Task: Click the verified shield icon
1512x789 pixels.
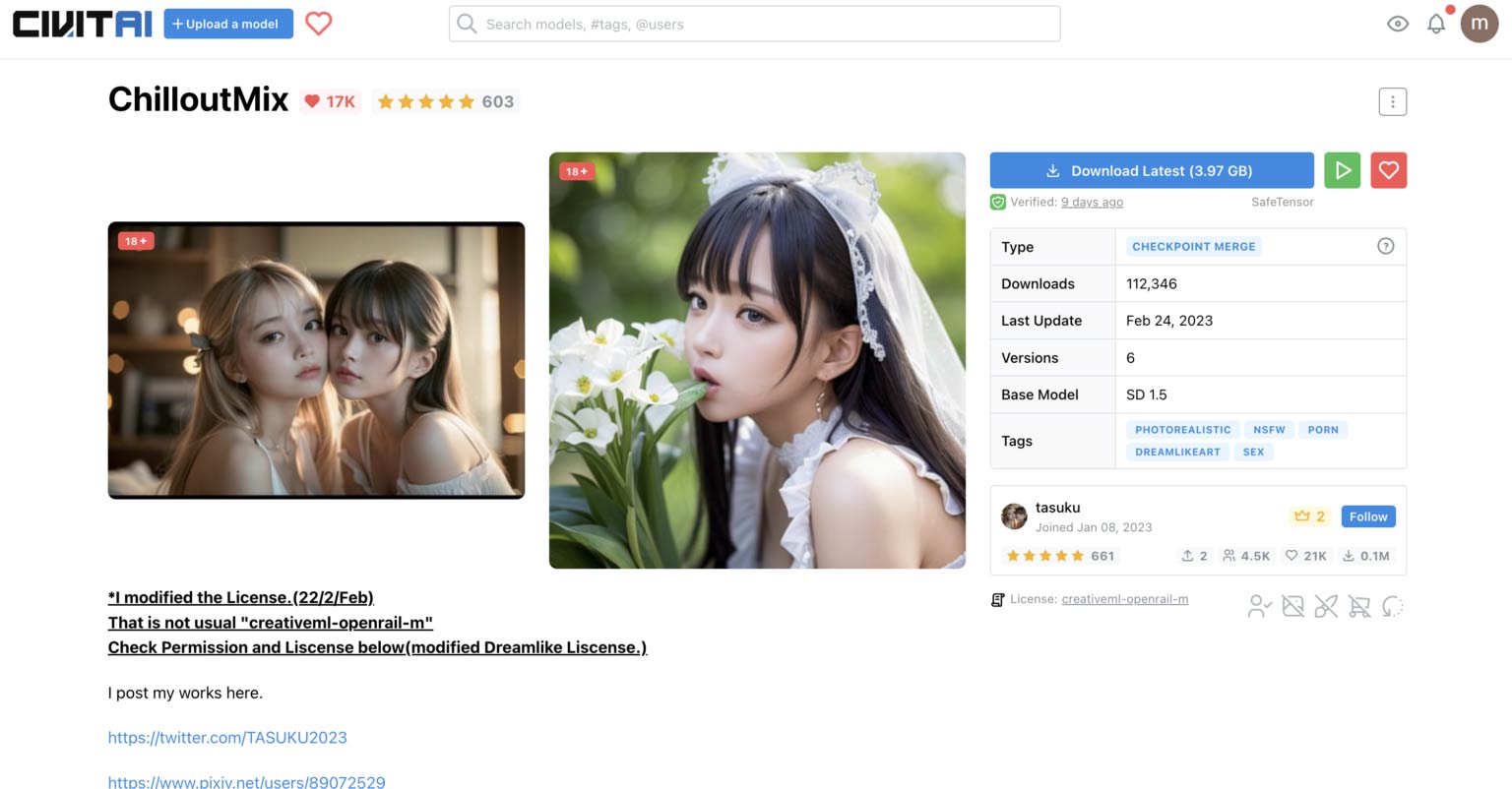Action: [x=997, y=202]
